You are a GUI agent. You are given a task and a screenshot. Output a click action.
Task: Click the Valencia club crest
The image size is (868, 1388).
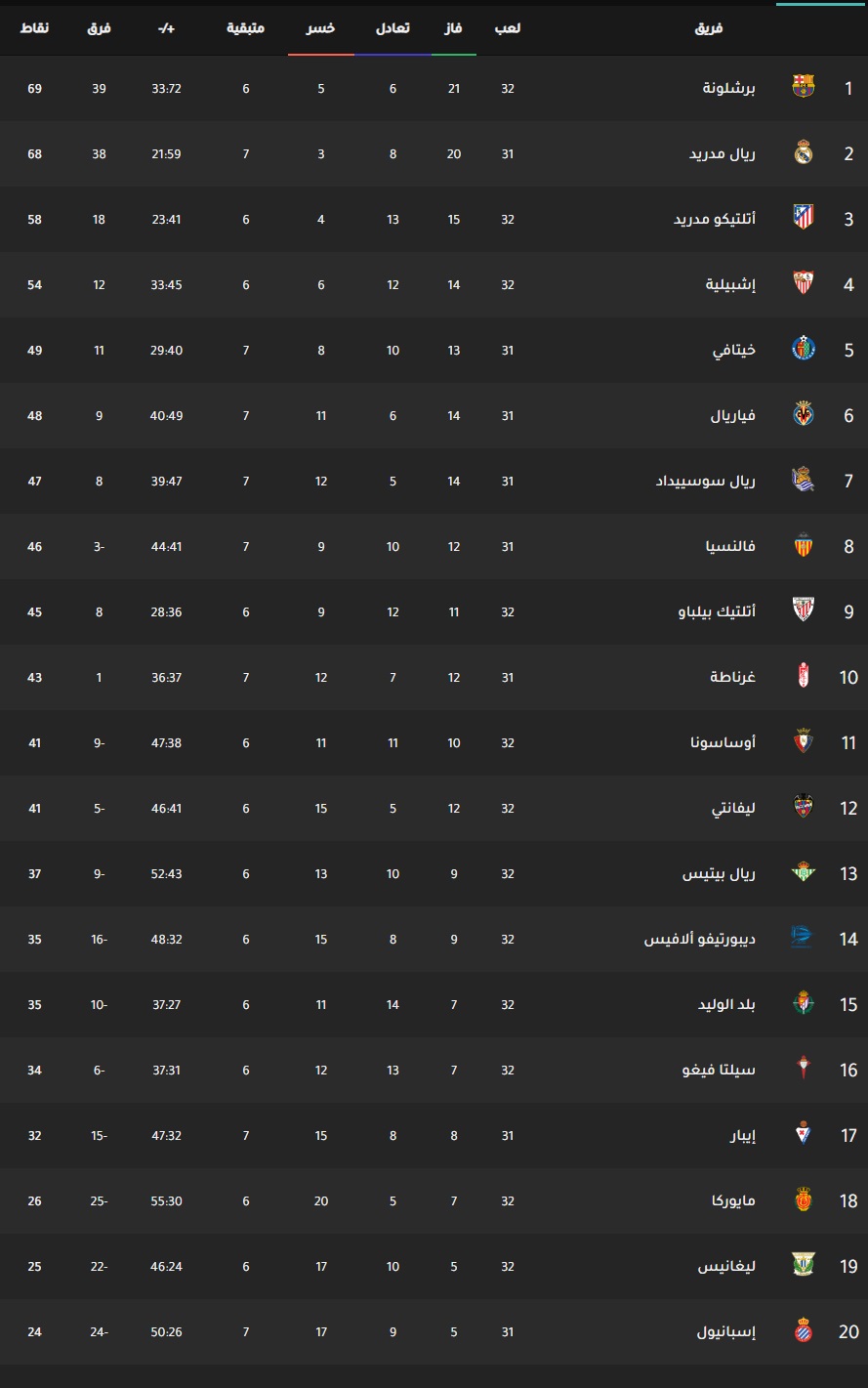click(x=803, y=546)
